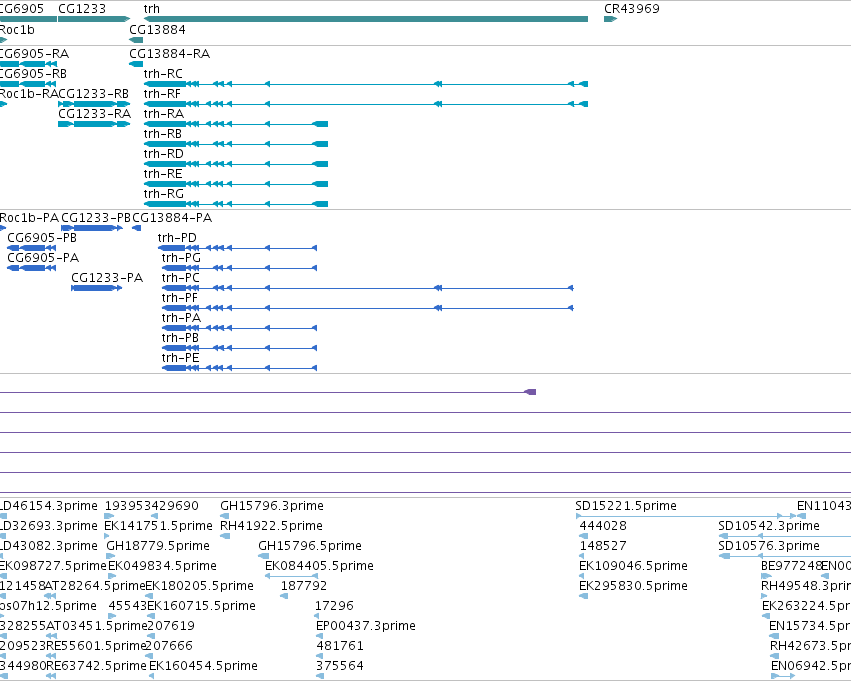The width and height of the screenshot is (851, 681).
Task: Click the 187792 feature label
Action: pos(304,586)
